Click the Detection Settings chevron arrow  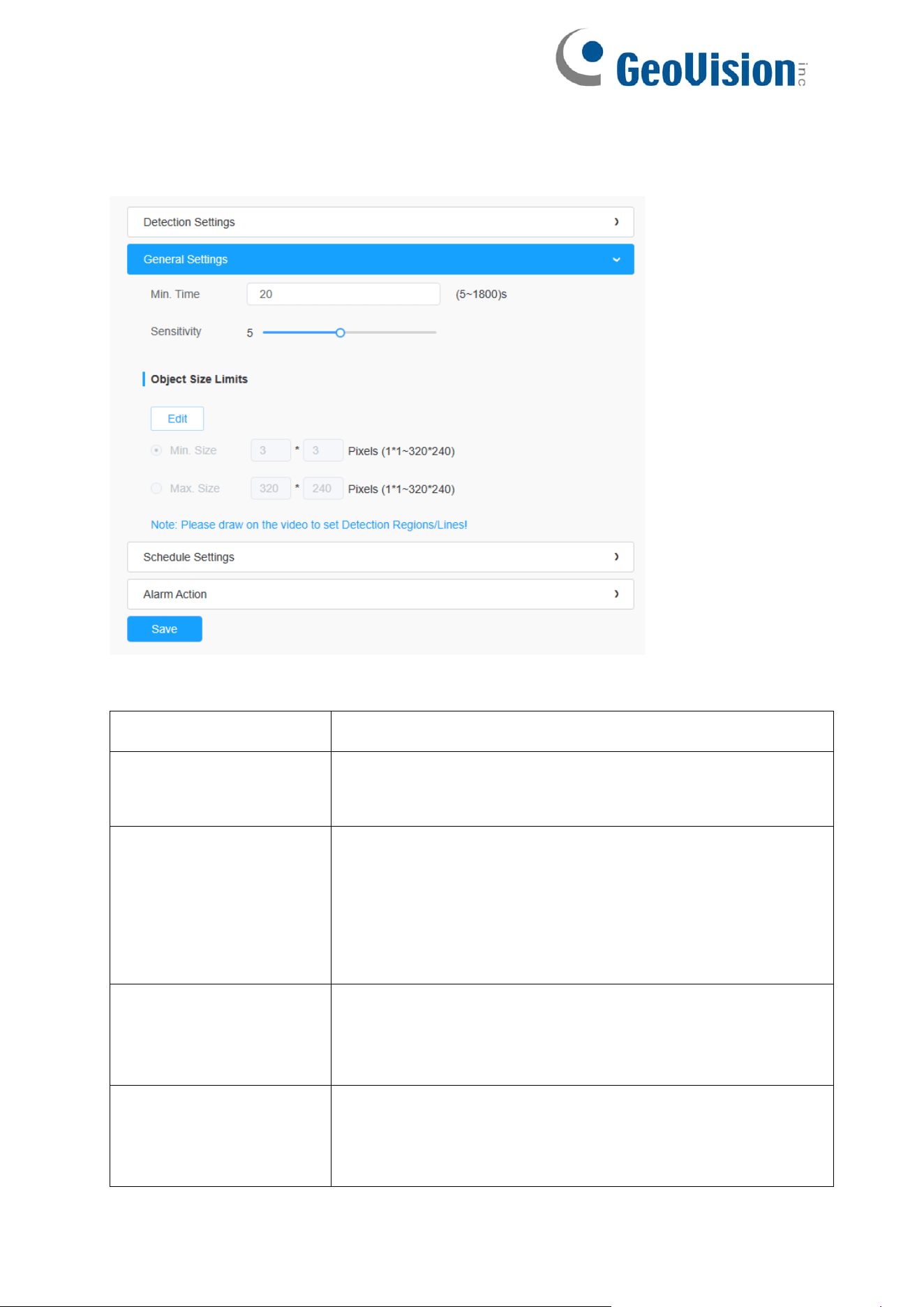point(616,222)
